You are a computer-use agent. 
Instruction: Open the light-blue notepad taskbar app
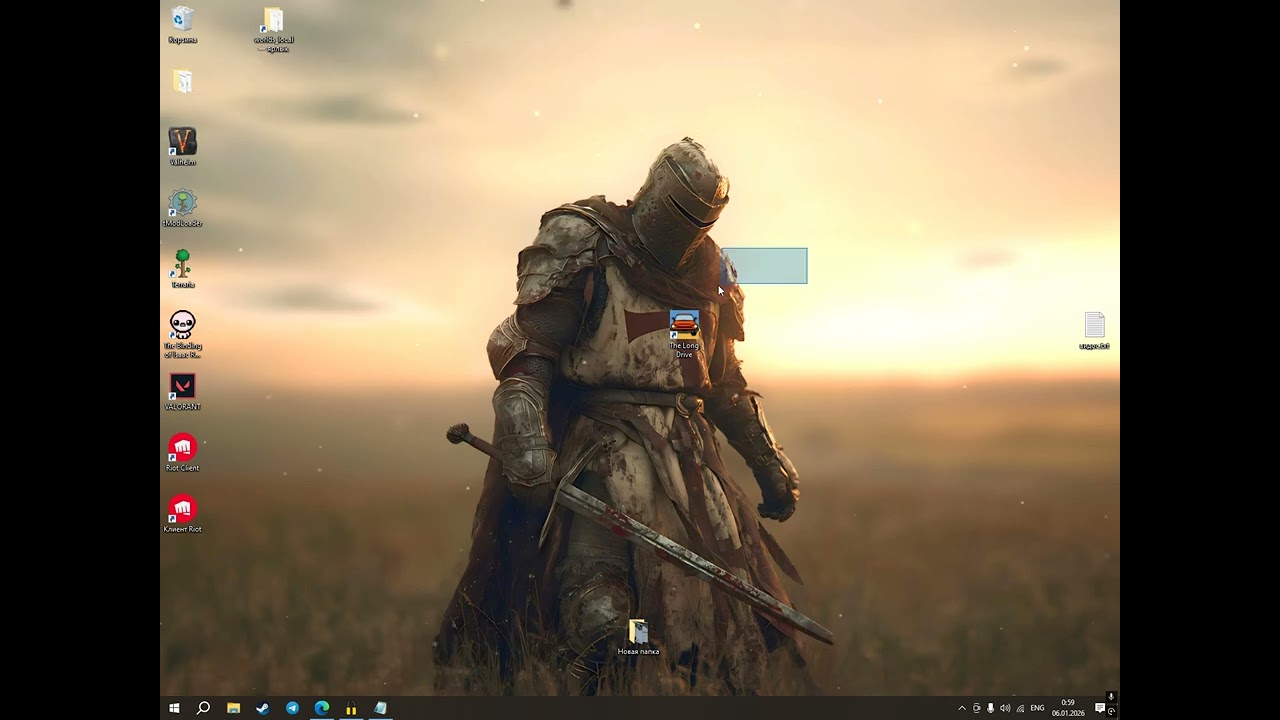point(380,708)
